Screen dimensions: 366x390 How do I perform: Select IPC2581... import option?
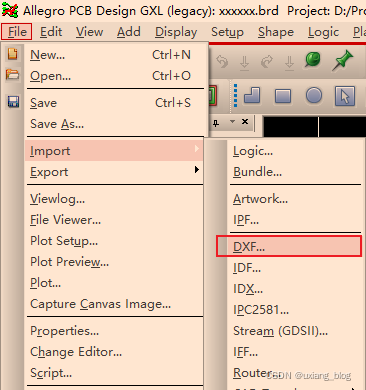295,310
